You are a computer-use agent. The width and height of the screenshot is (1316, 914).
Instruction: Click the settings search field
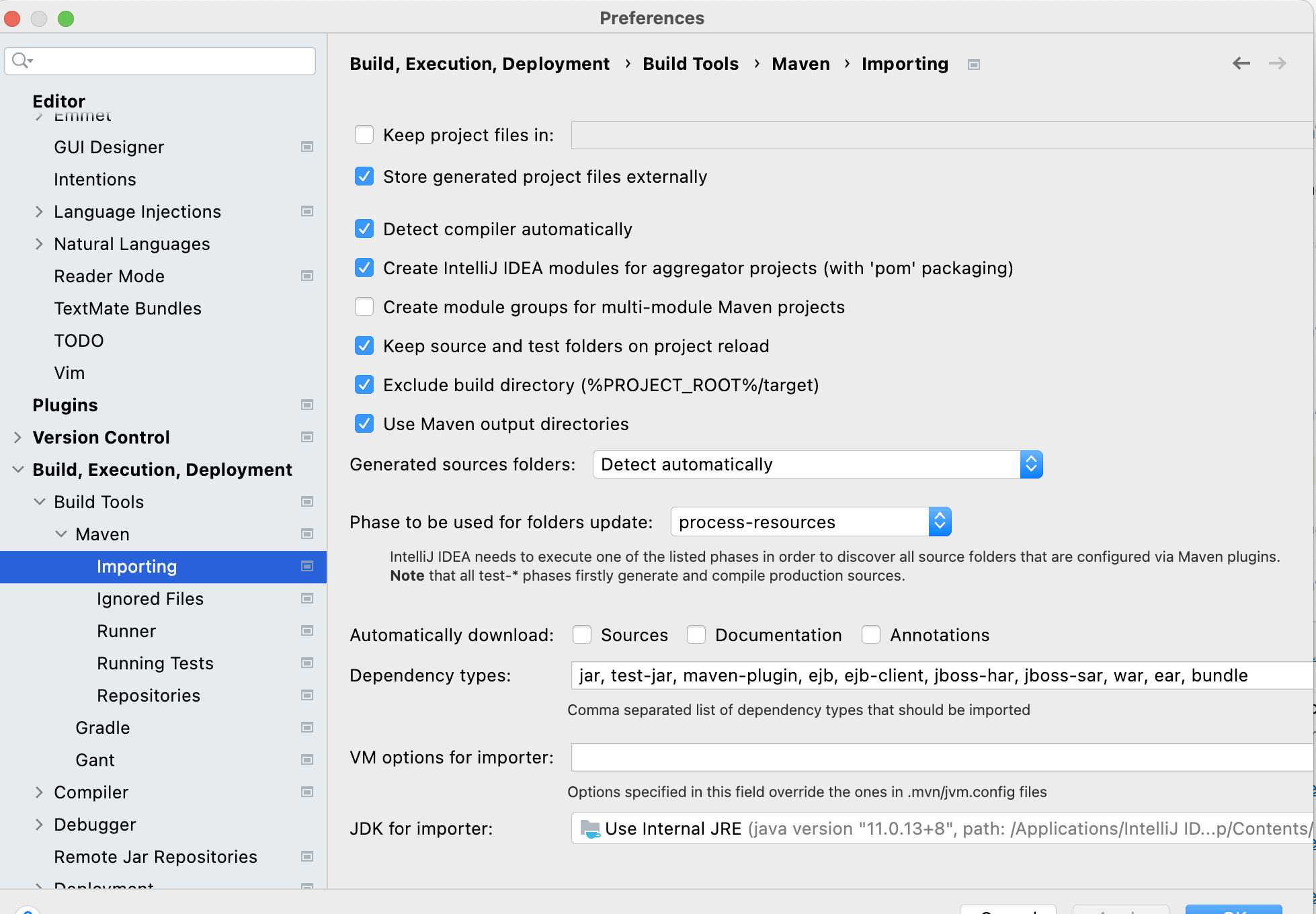(x=160, y=61)
